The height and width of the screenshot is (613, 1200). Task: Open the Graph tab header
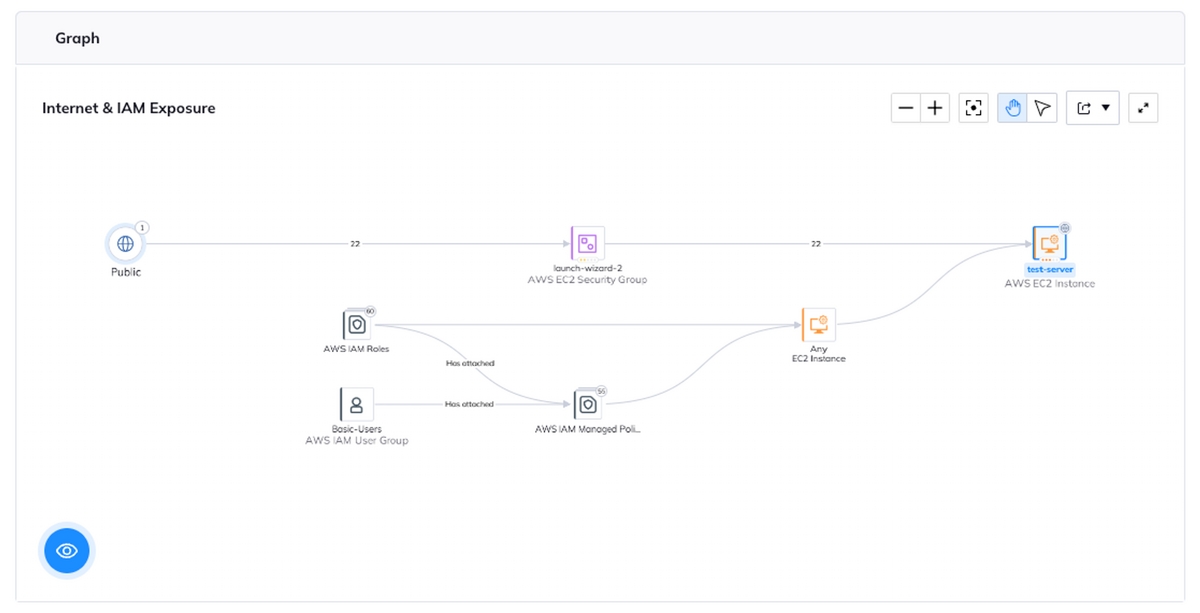point(77,39)
